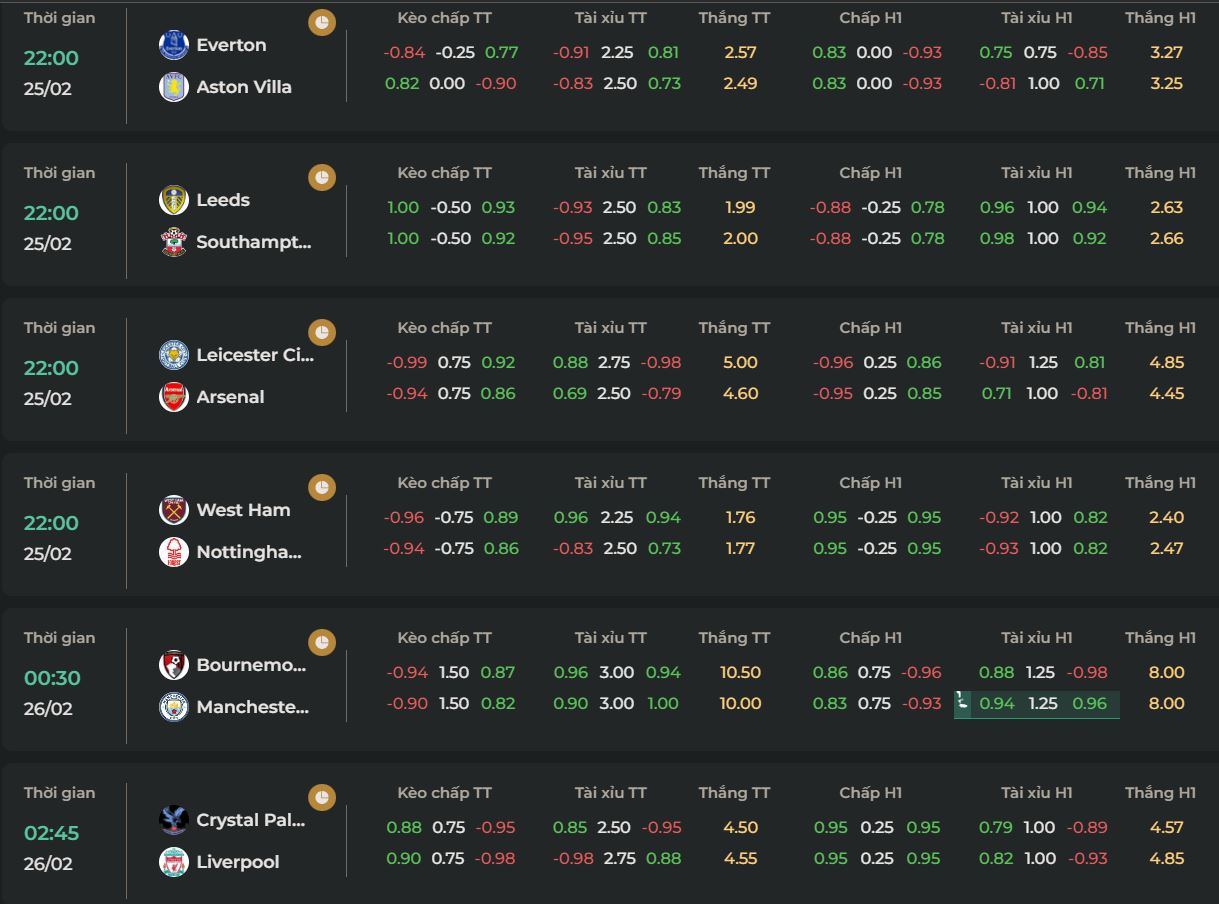
Task: Open the West Ham team link
Action: (243, 510)
